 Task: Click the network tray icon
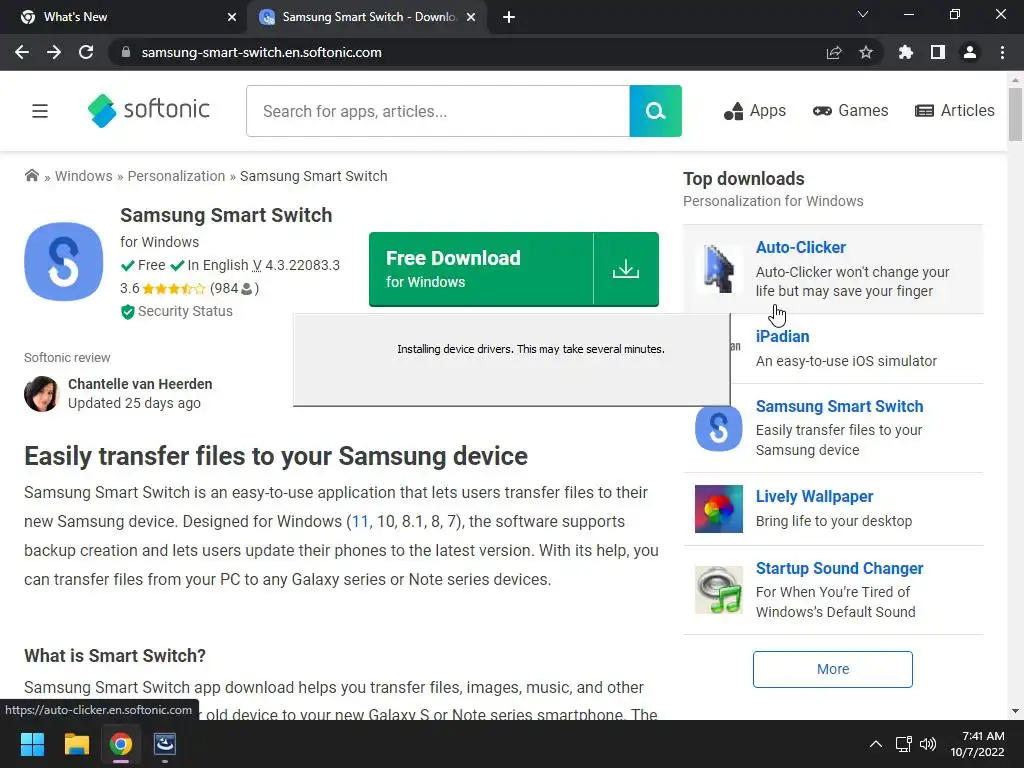tap(903, 744)
